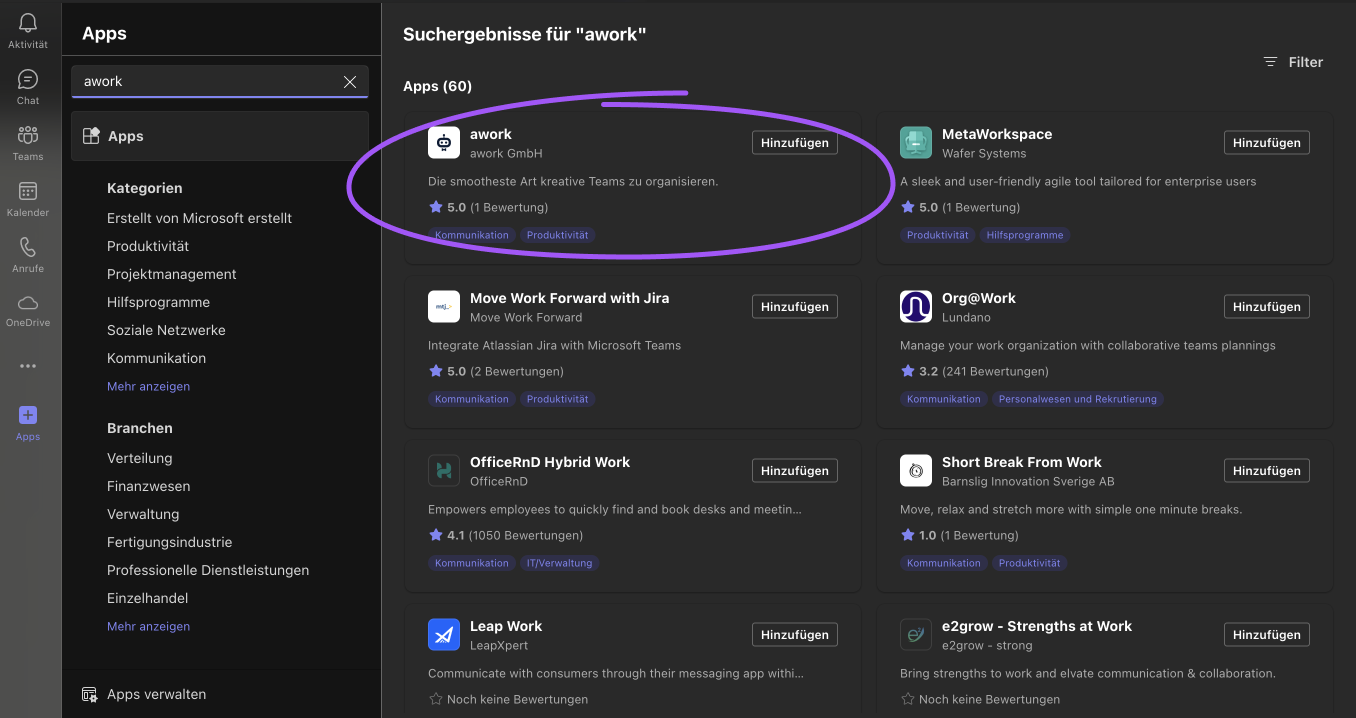This screenshot has width=1356, height=718.
Task: Open the Filter options
Action: [1293, 62]
